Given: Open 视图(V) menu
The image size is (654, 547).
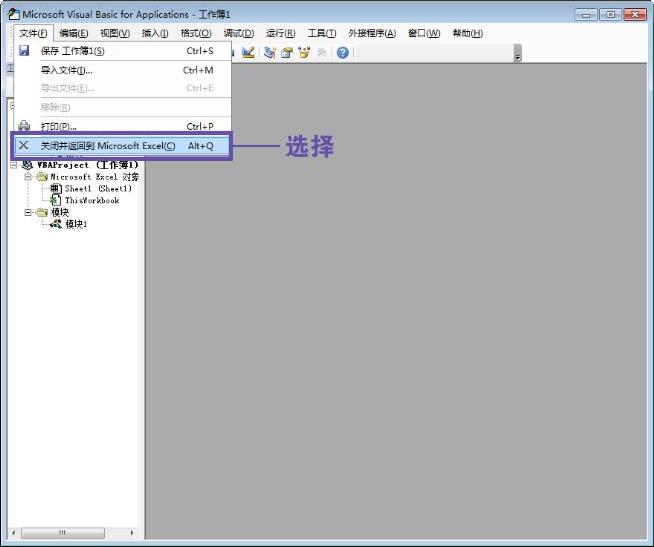Looking at the screenshot, I should [115, 33].
